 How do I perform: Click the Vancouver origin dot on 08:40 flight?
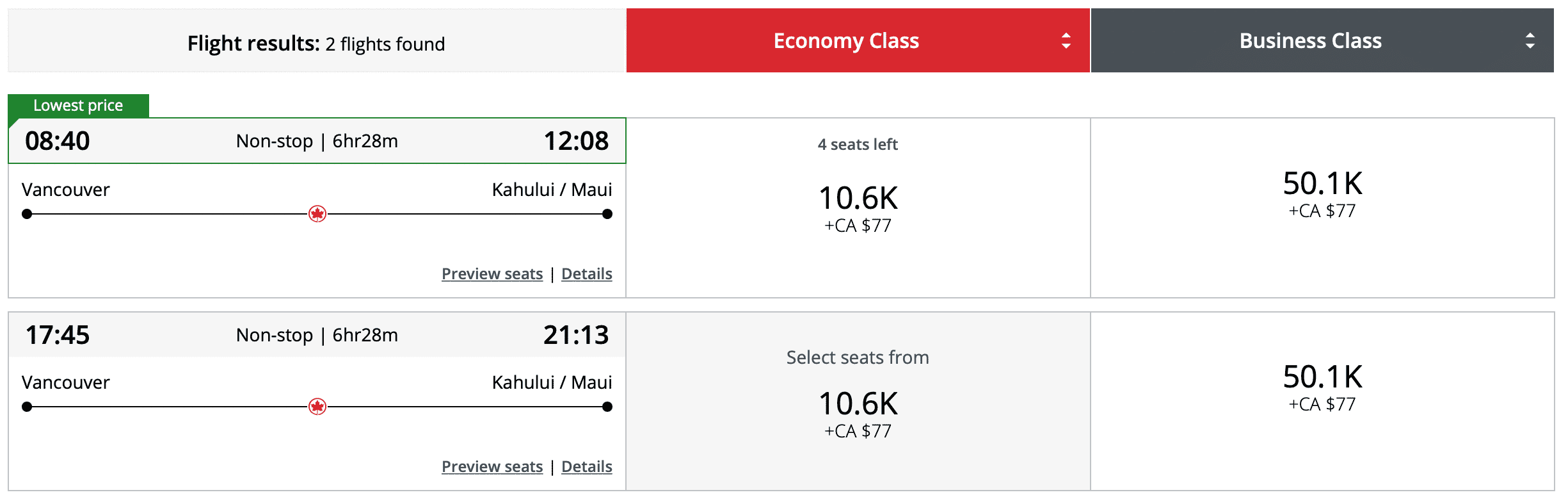(27, 214)
